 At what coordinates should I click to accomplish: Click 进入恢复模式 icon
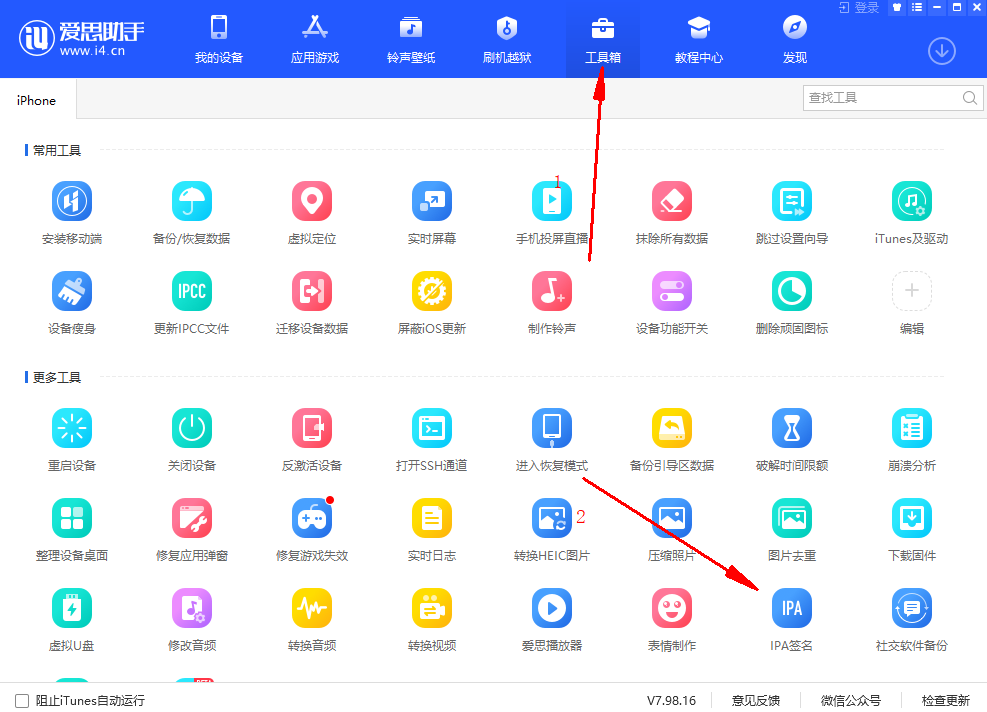click(x=552, y=429)
